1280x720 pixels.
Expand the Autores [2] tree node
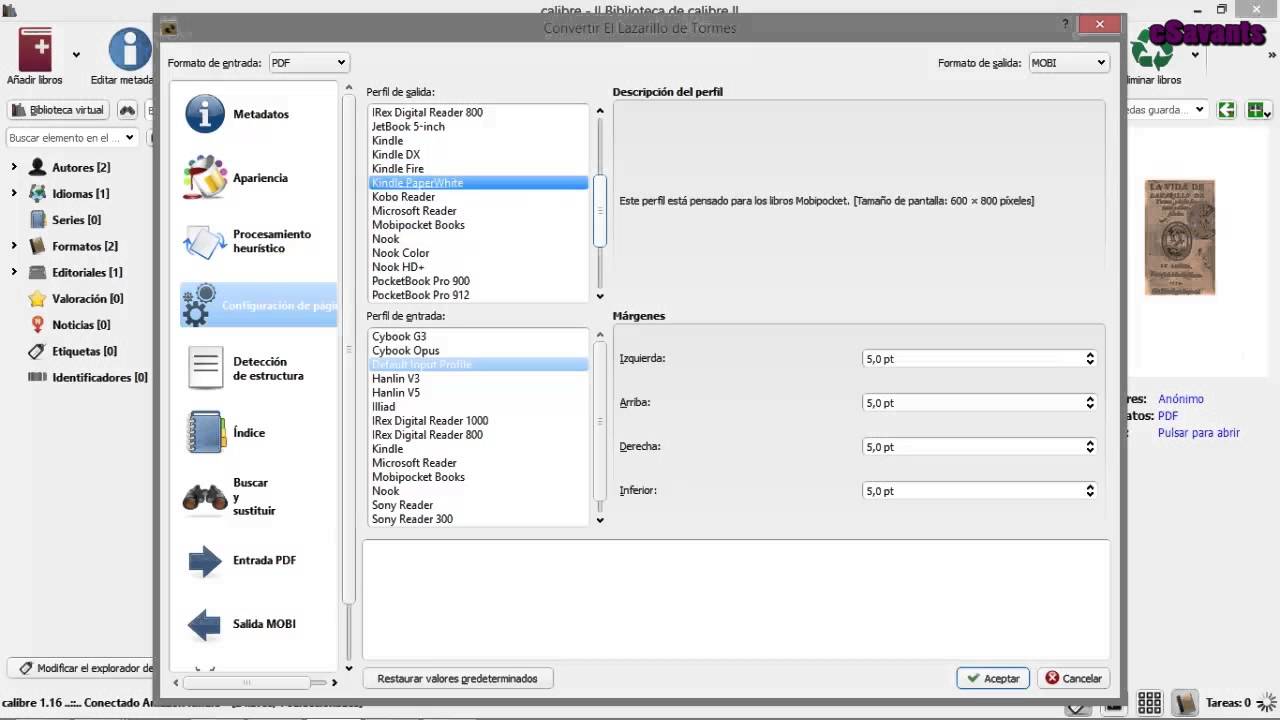pyautogui.click(x=14, y=167)
